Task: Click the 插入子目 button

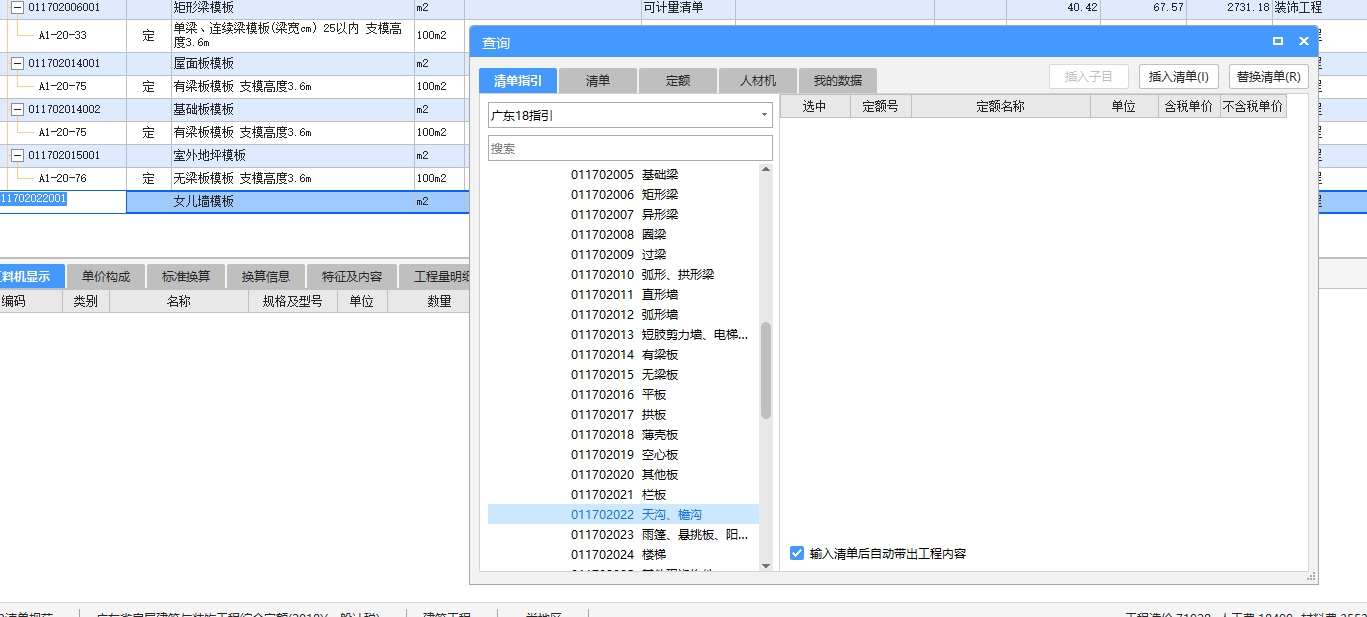Action: (x=1089, y=77)
